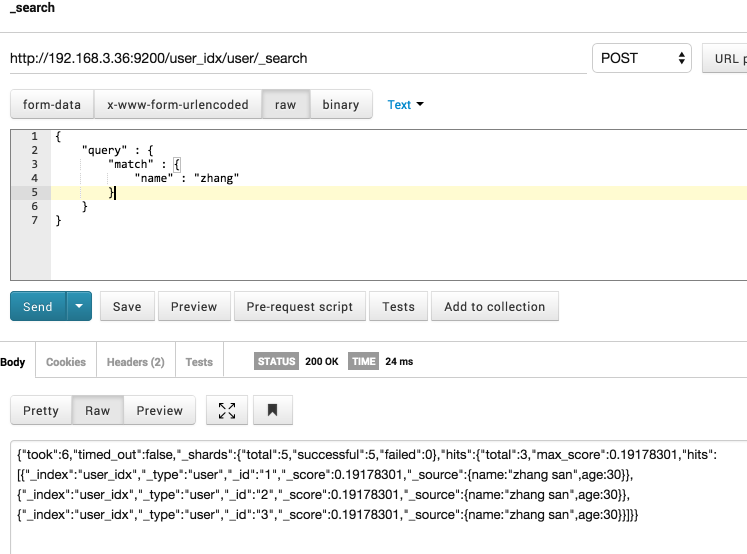Send the request
Viewport: 747px width, 554px height.
tap(38, 306)
